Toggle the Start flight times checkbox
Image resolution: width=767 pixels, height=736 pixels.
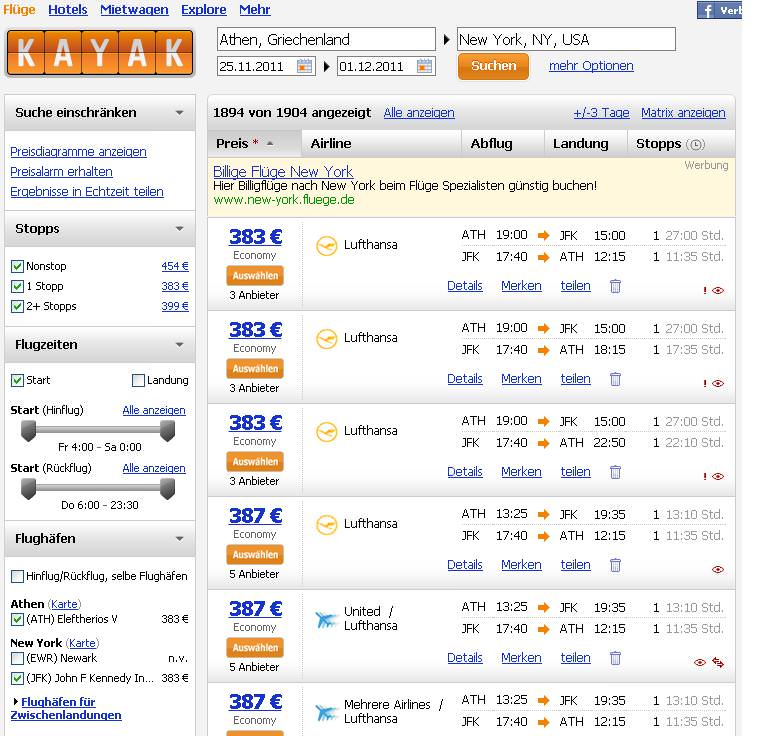tap(17, 380)
